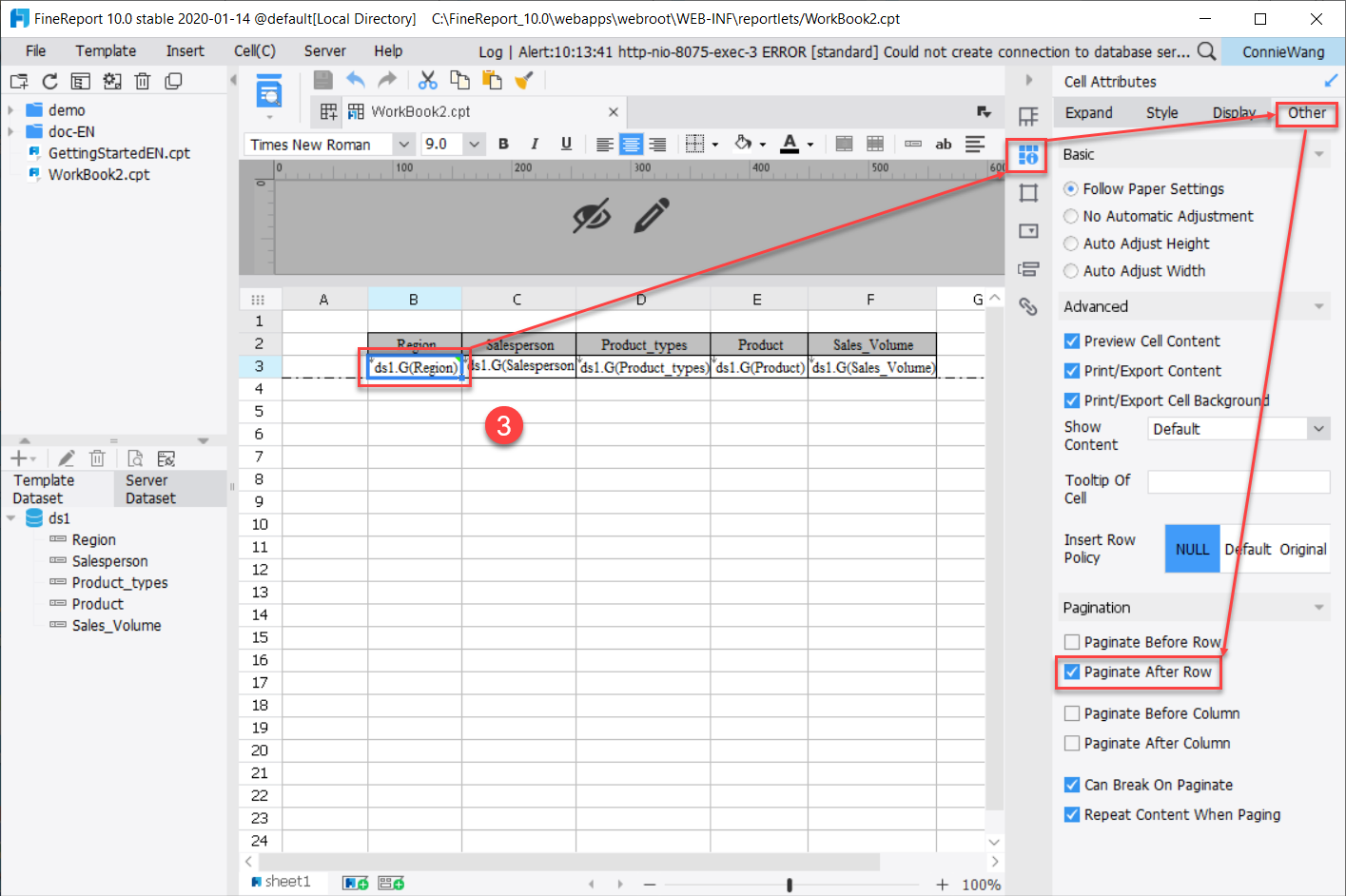
Task: Switch to the Expand tab
Action: pos(1091,112)
